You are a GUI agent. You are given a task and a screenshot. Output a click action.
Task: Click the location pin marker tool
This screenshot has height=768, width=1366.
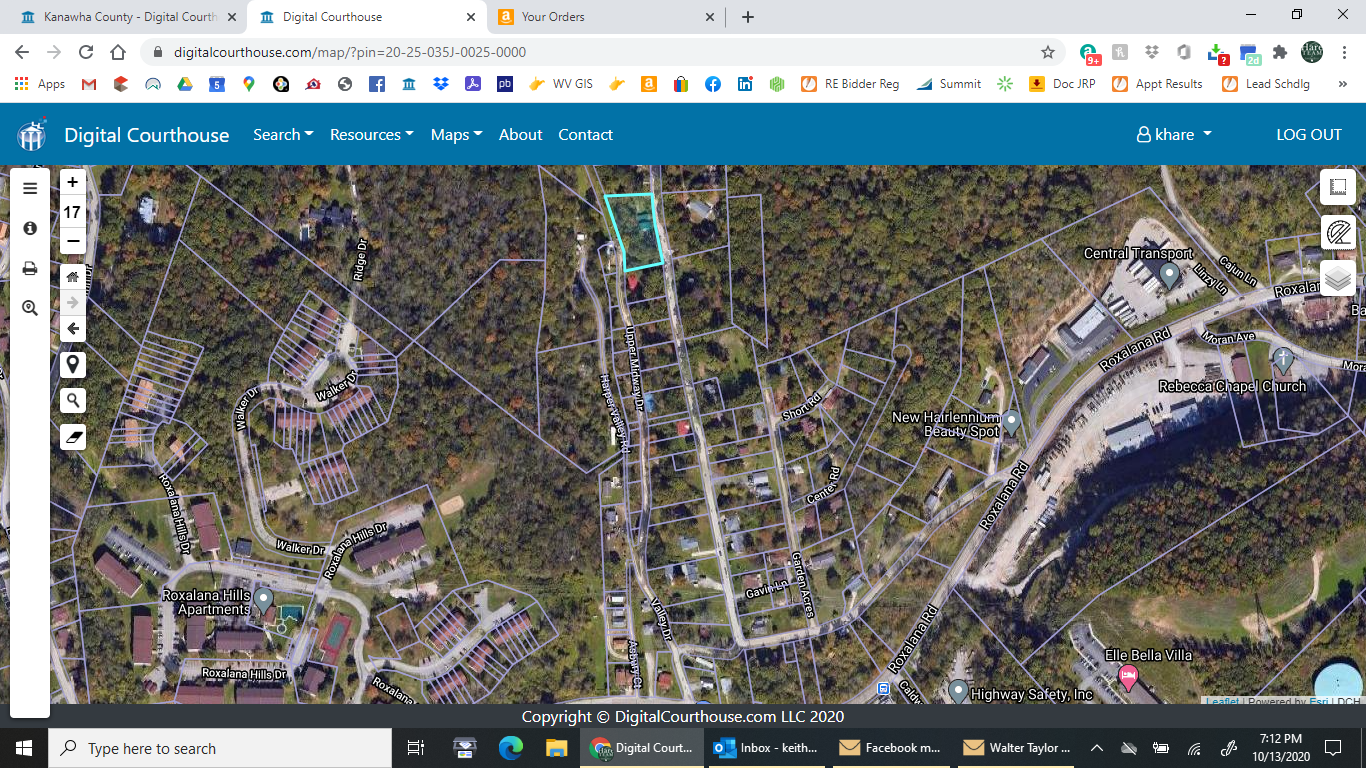point(72,364)
